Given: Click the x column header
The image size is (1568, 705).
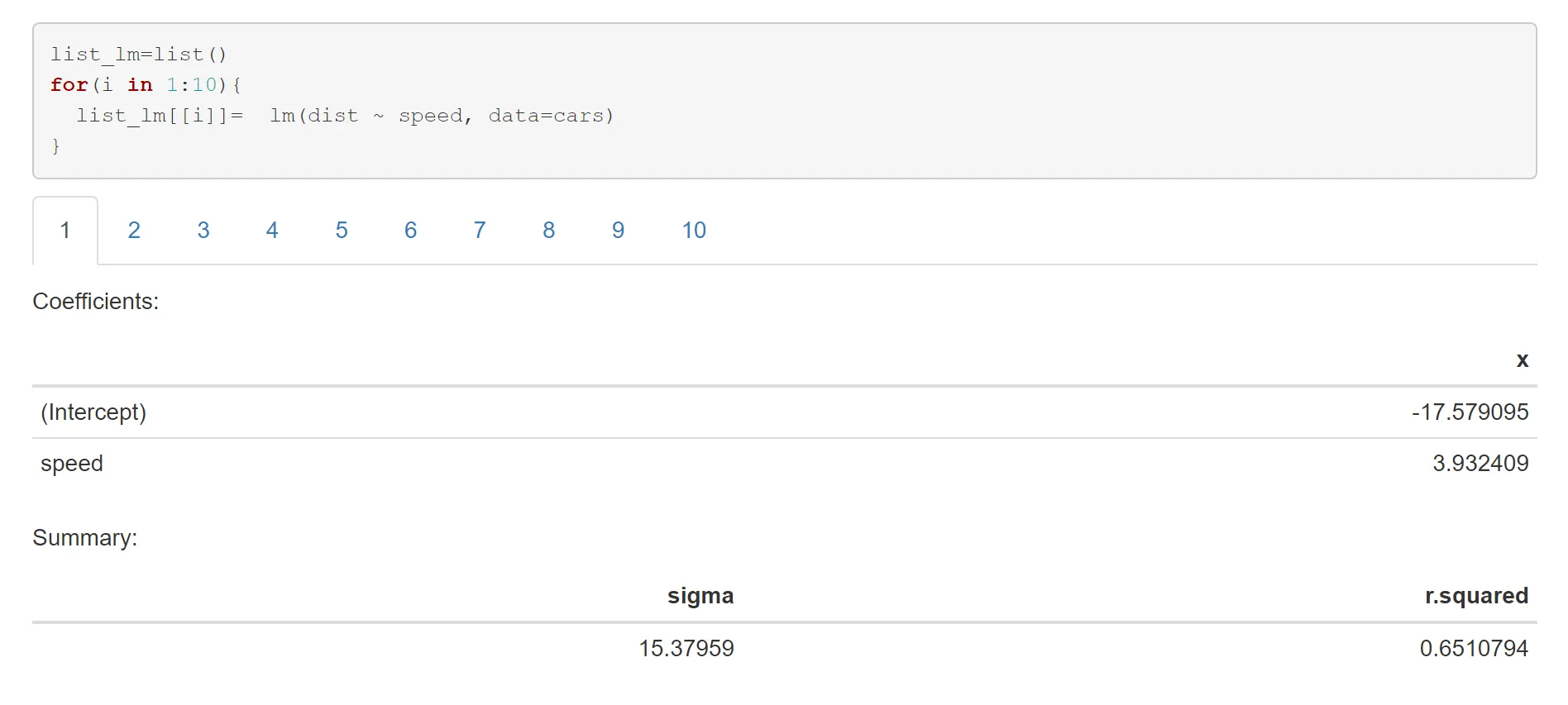Looking at the screenshot, I should click(1522, 360).
